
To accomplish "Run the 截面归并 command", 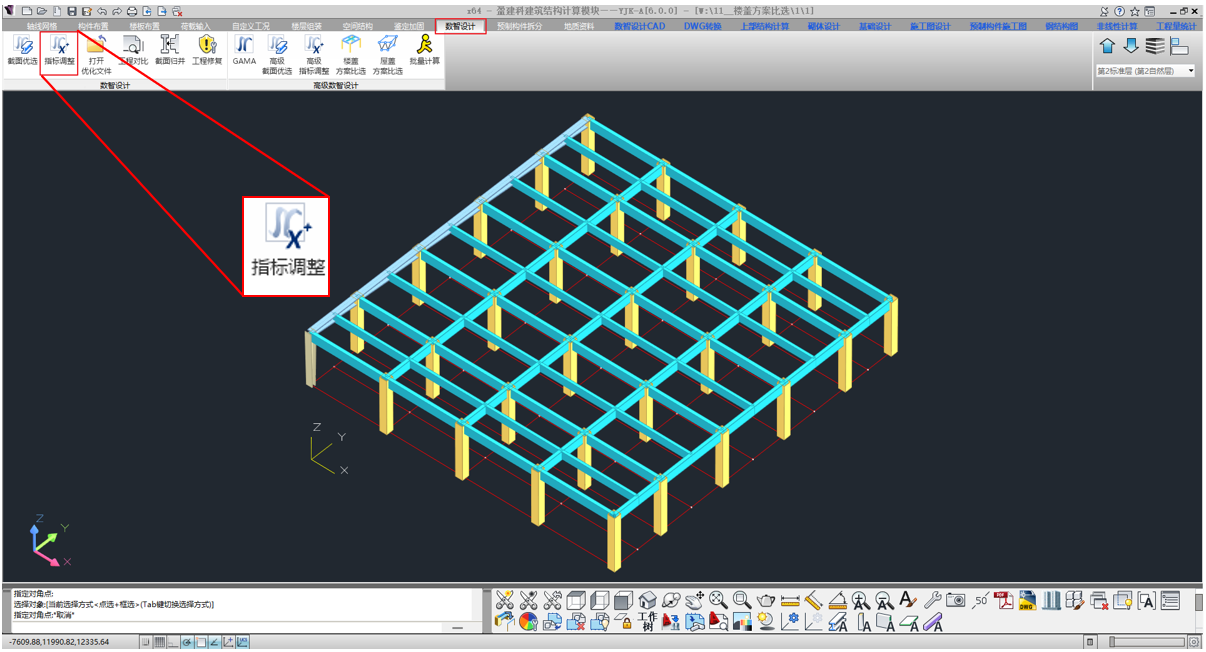I will [169, 50].
